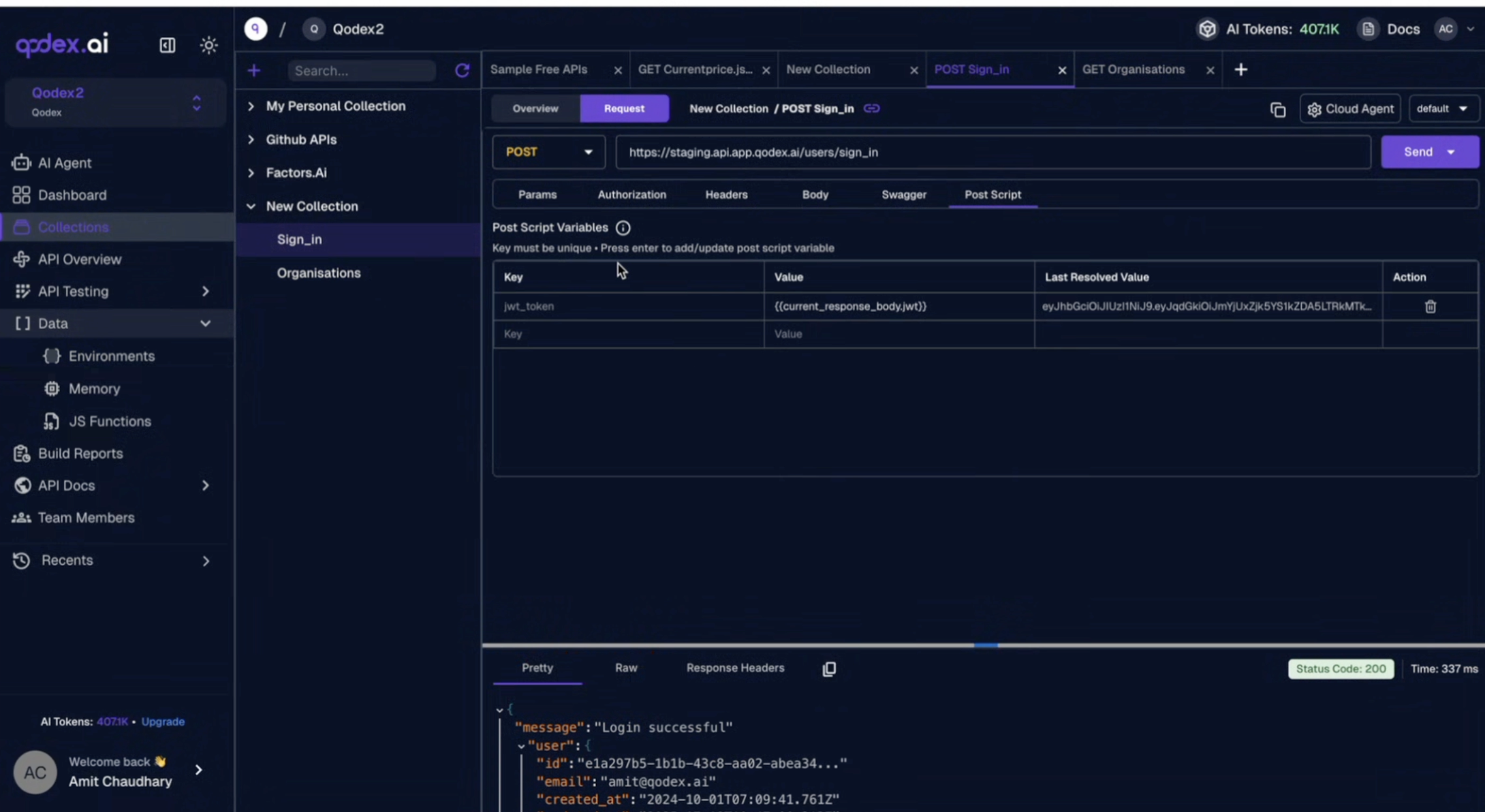
Task: Open the Memory page
Action: pos(94,388)
